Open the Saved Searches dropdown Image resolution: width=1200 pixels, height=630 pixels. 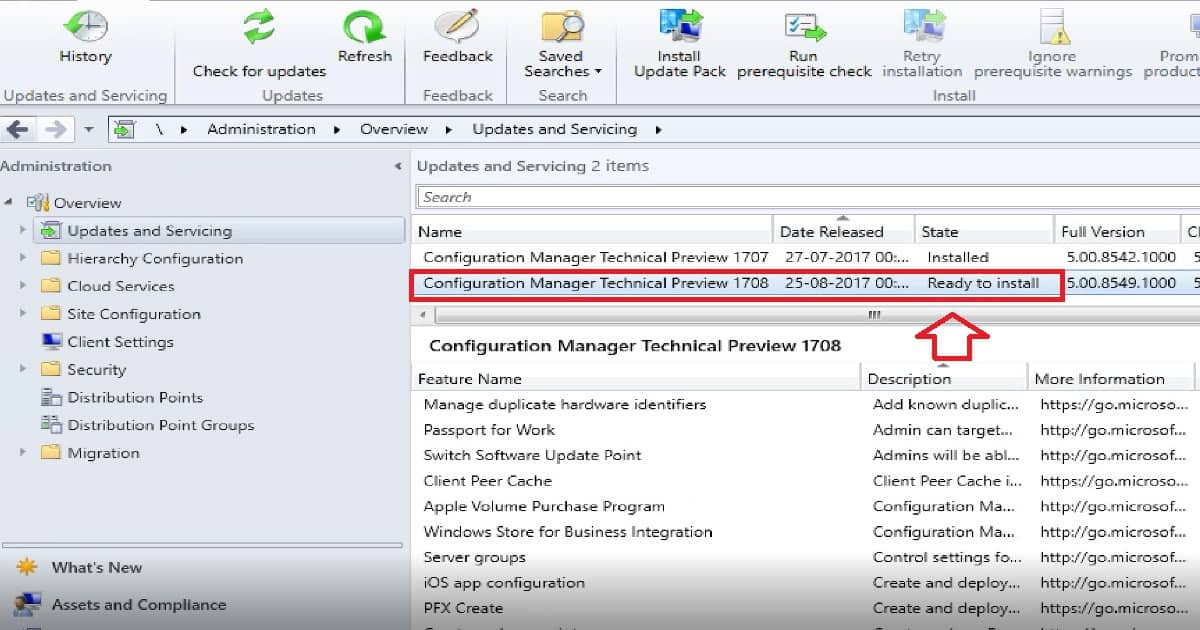pyautogui.click(x=563, y=45)
